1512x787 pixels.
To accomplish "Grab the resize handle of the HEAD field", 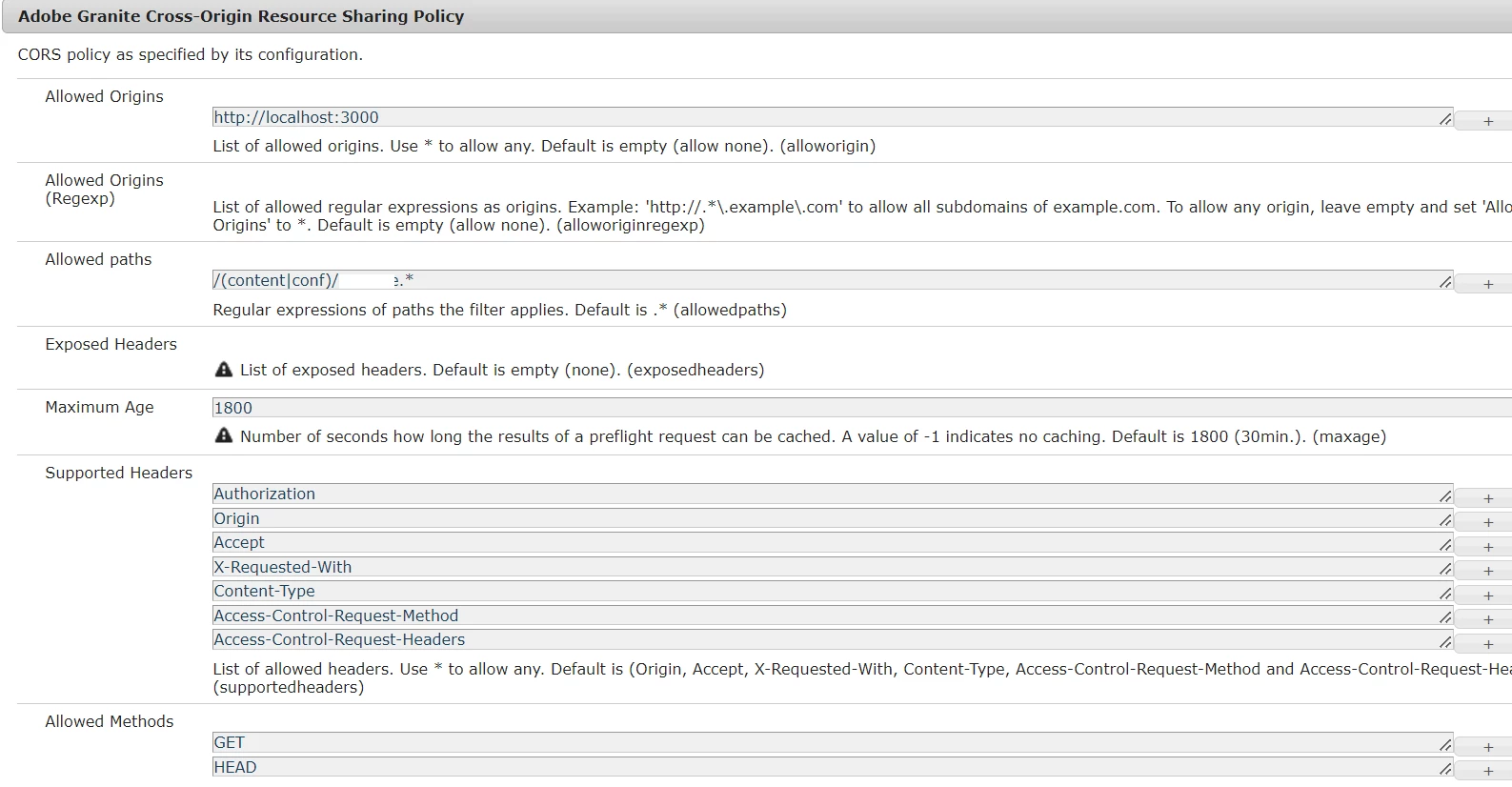I will (x=1445, y=770).
